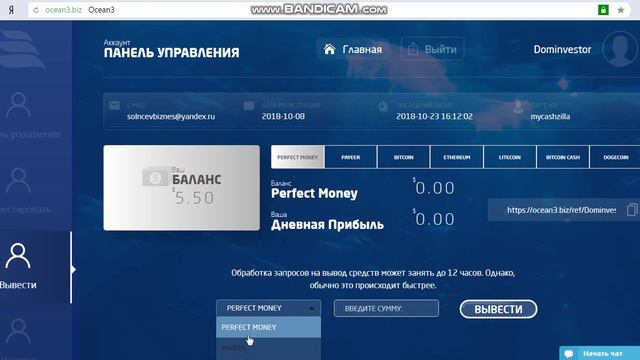This screenshot has height=360, width=640.
Task: Submit withdrawal with ВЫВЕСТИ button
Action: (x=498, y=309)
